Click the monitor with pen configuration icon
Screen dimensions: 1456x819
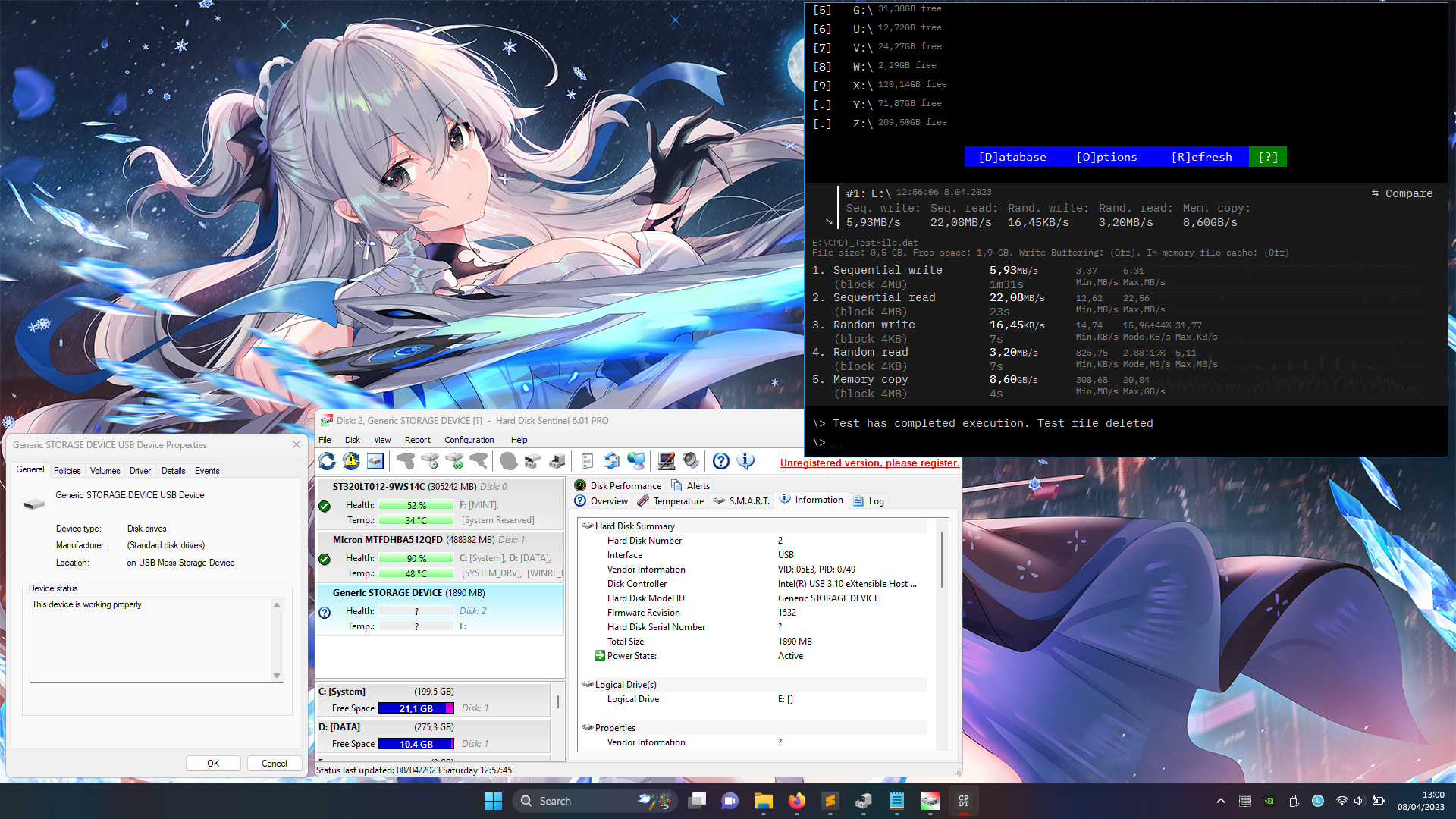667,461
